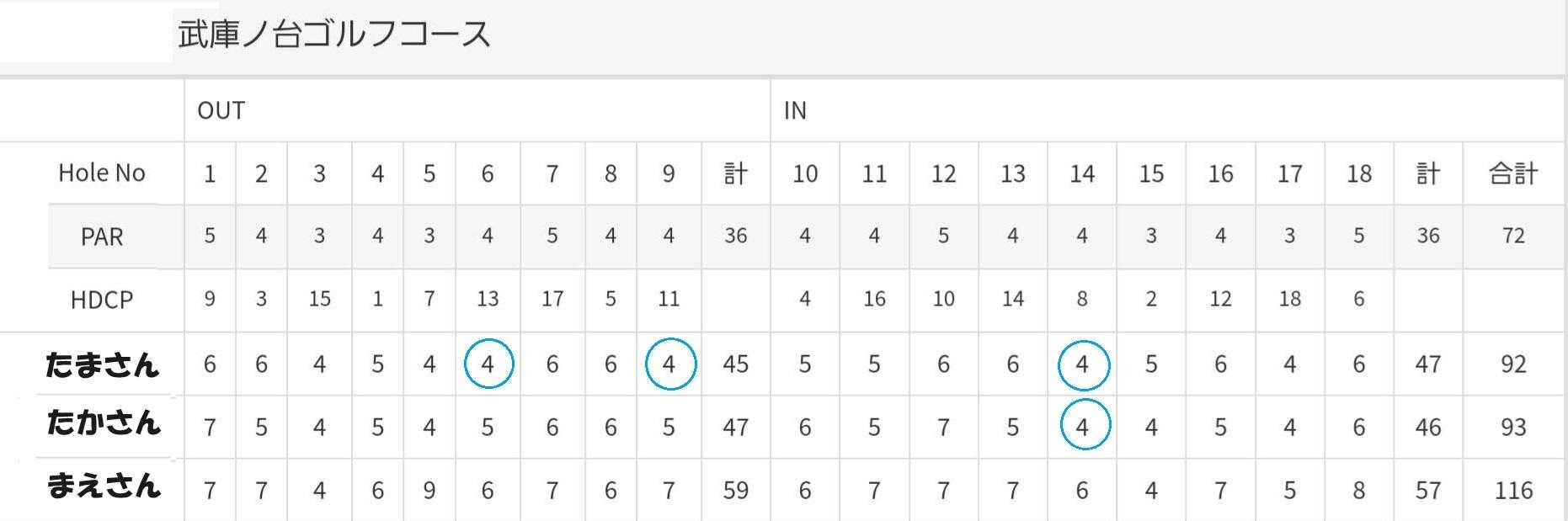This screenshot has height=521, width=1568.
Task: Click the PAR row label
Action: pos(101,237)
